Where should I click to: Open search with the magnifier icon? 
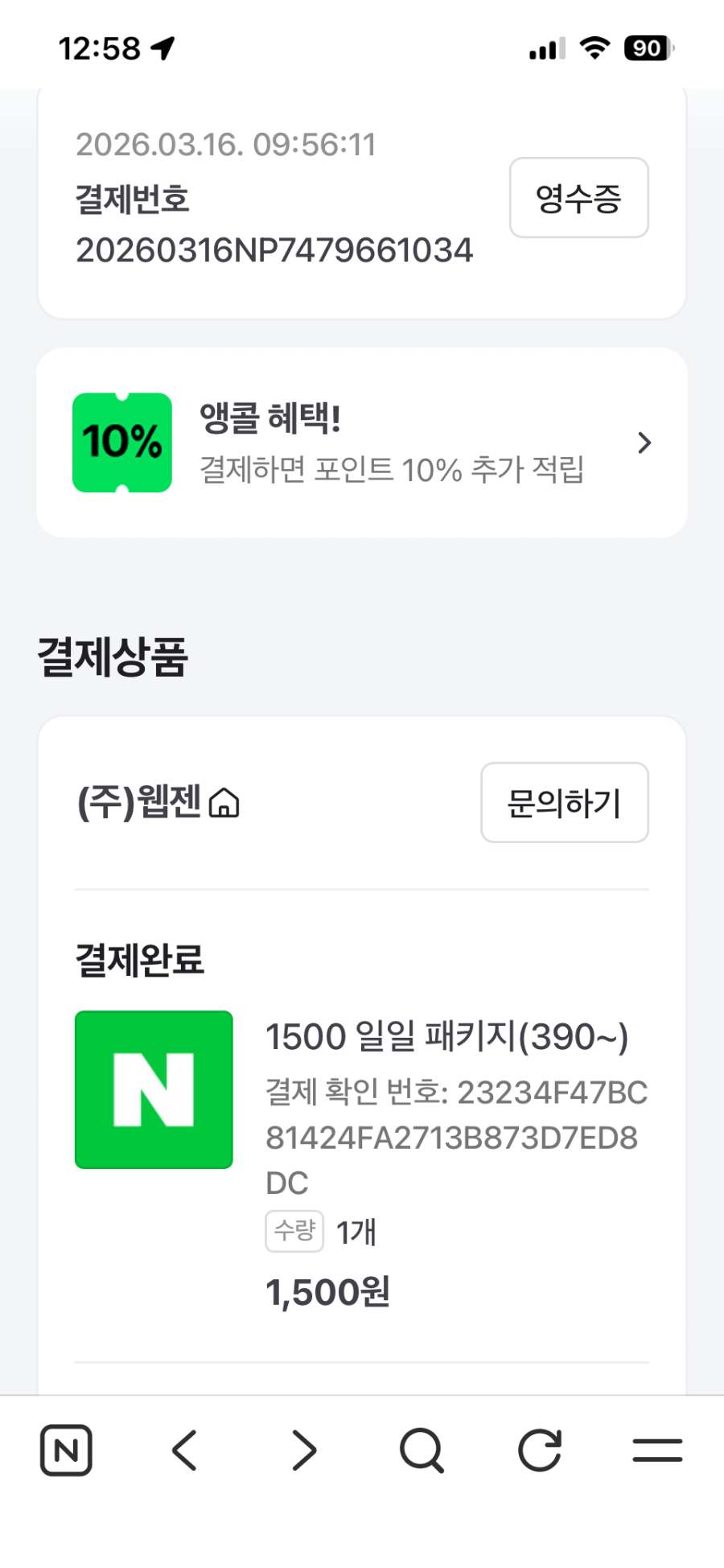pyautogui.click(x=422, y=1451)
